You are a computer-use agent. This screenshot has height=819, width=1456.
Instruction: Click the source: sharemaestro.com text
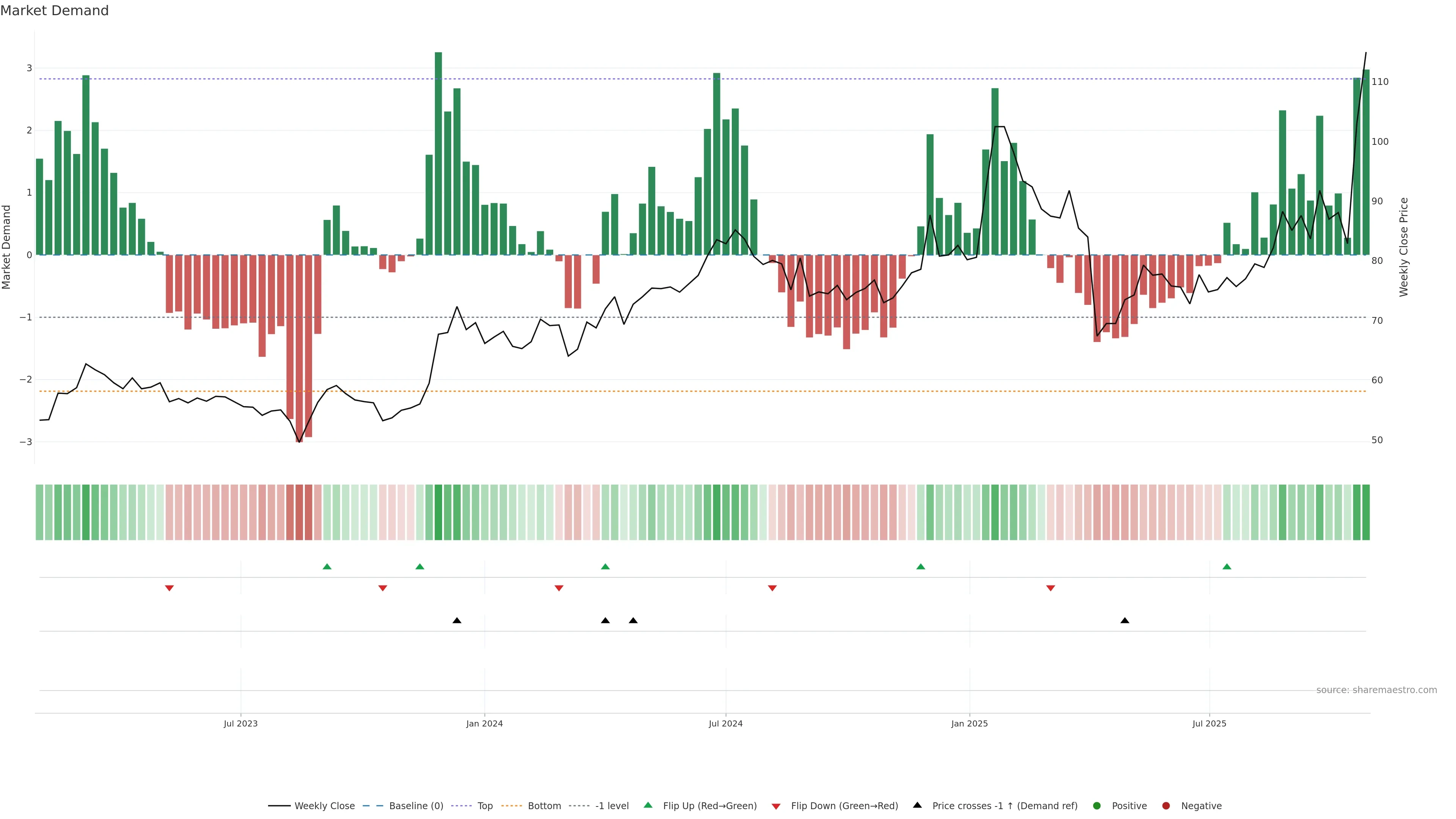click(1376, 690)
